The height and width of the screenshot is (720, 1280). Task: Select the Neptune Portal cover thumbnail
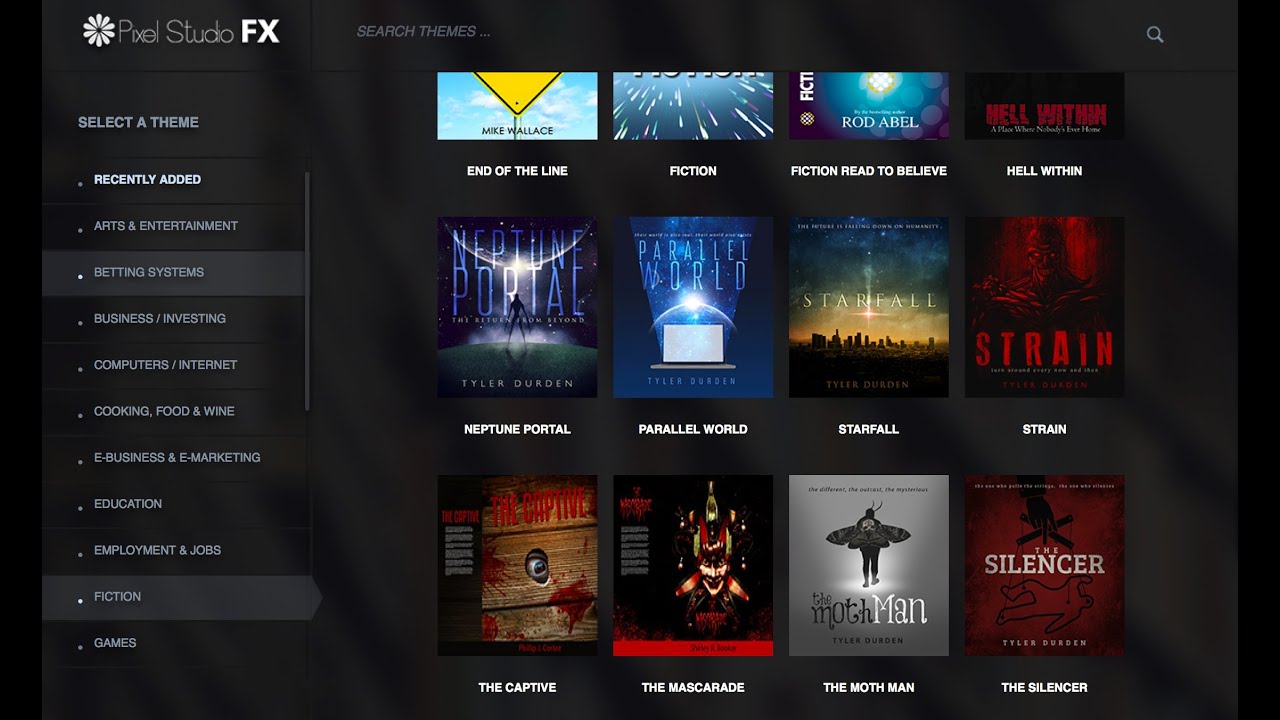517,307
